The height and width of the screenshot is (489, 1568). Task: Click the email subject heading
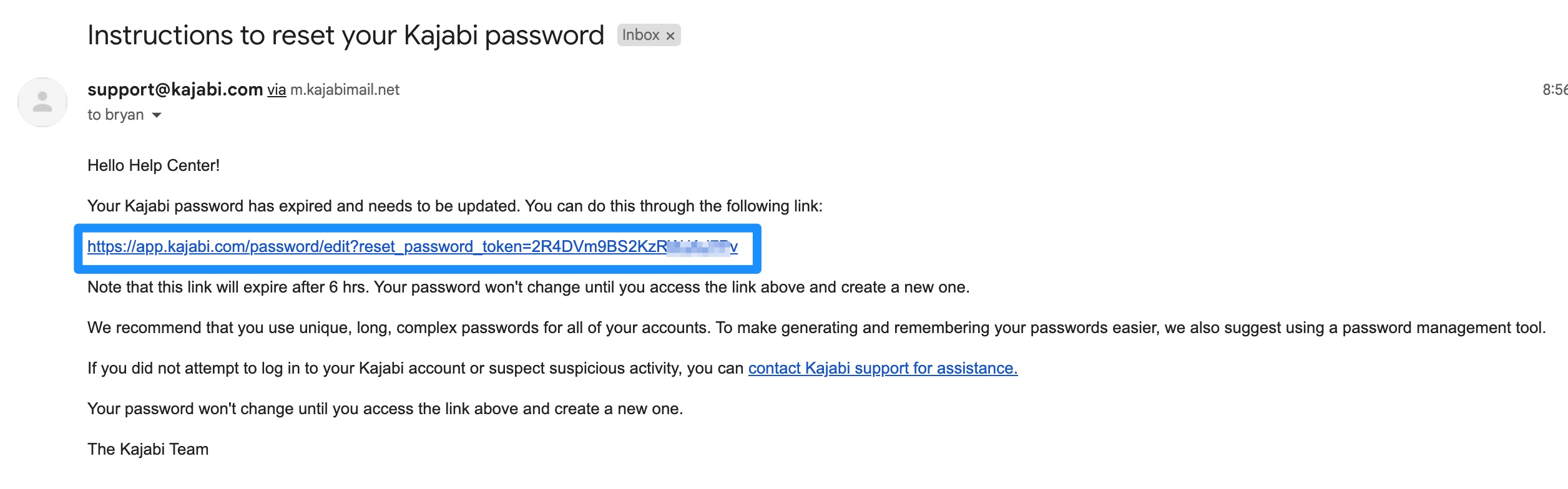click(346, 35)
